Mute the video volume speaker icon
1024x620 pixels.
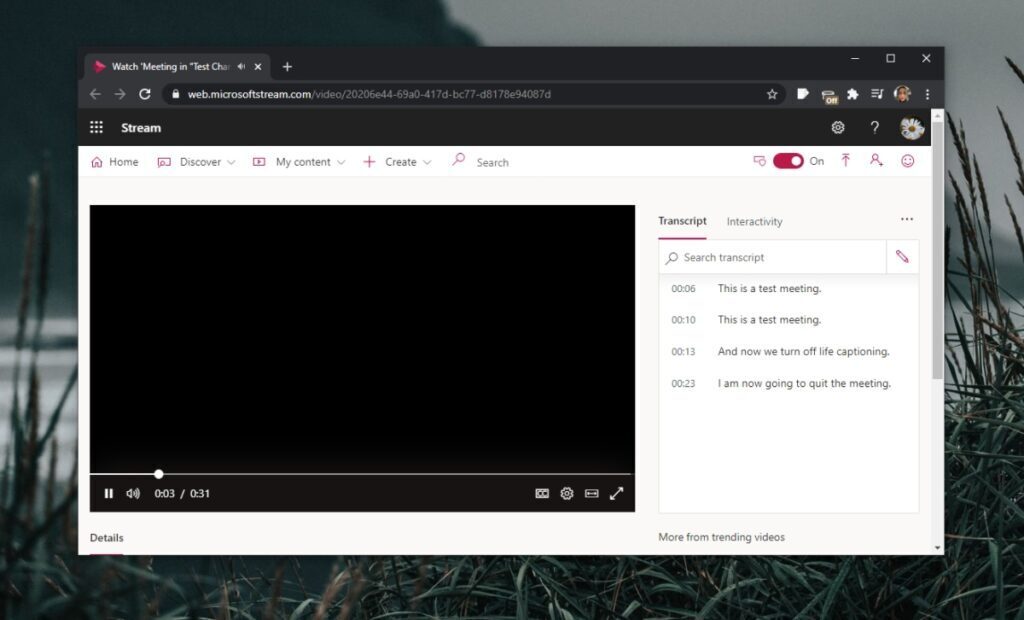(133, 493)
